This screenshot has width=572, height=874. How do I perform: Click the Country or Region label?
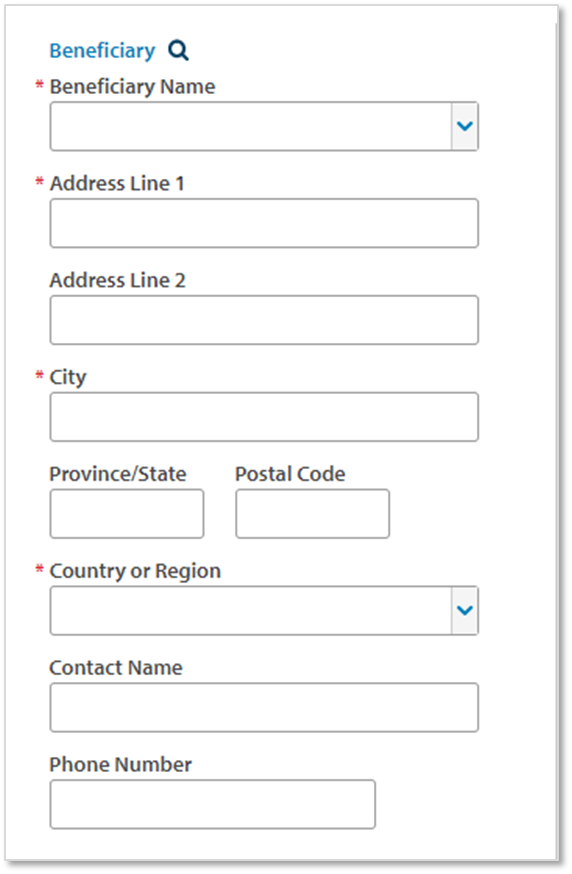pyautogui.click(x=135, y=571)
